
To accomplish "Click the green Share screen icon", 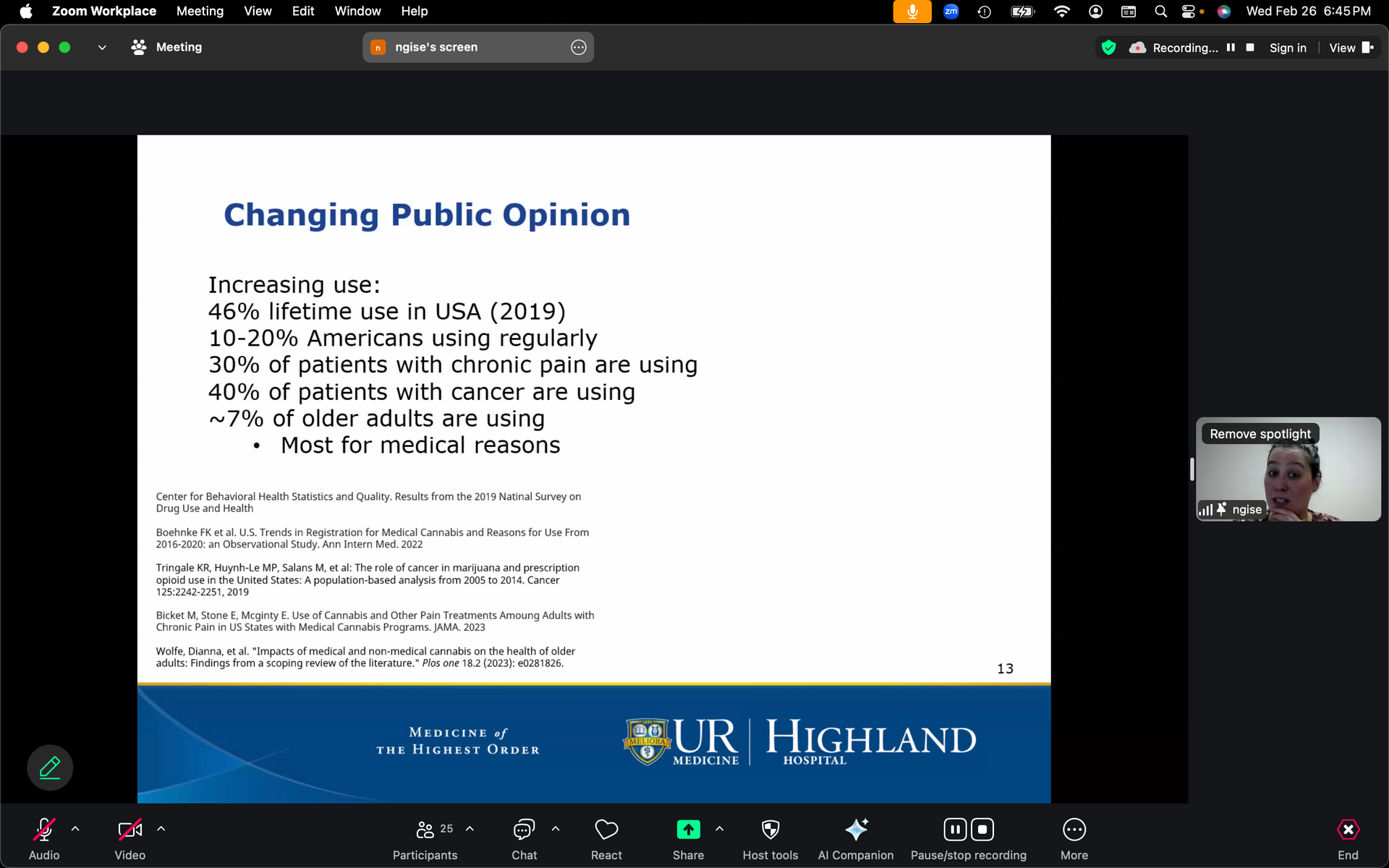I will click(688, 830).
